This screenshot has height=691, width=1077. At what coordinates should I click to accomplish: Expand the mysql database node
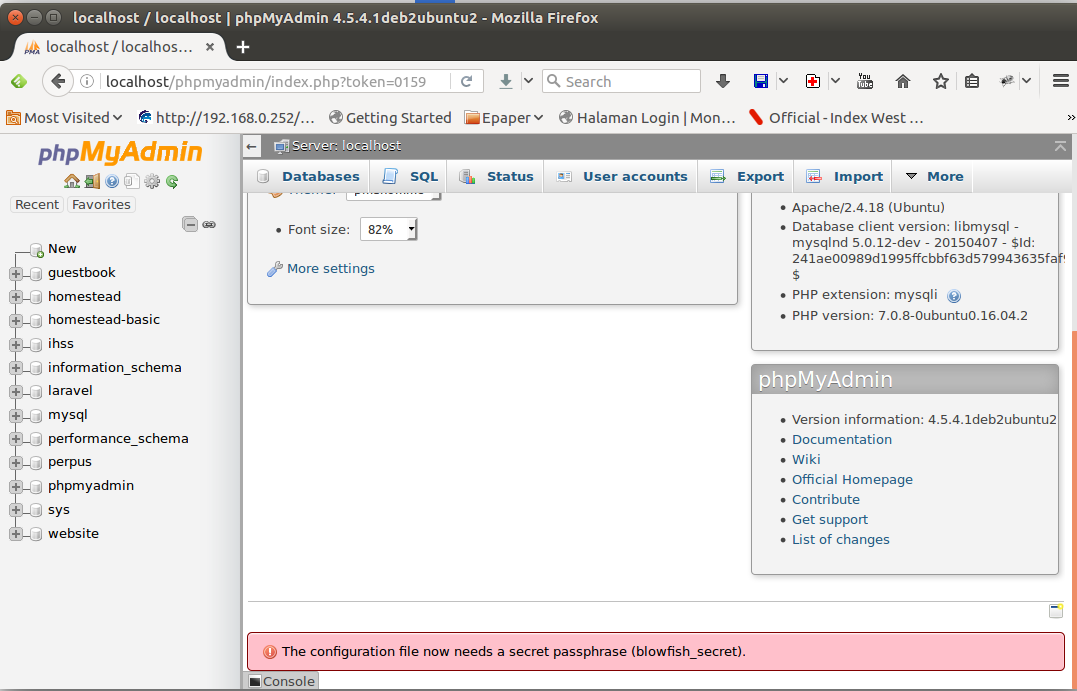coord(16,416)
